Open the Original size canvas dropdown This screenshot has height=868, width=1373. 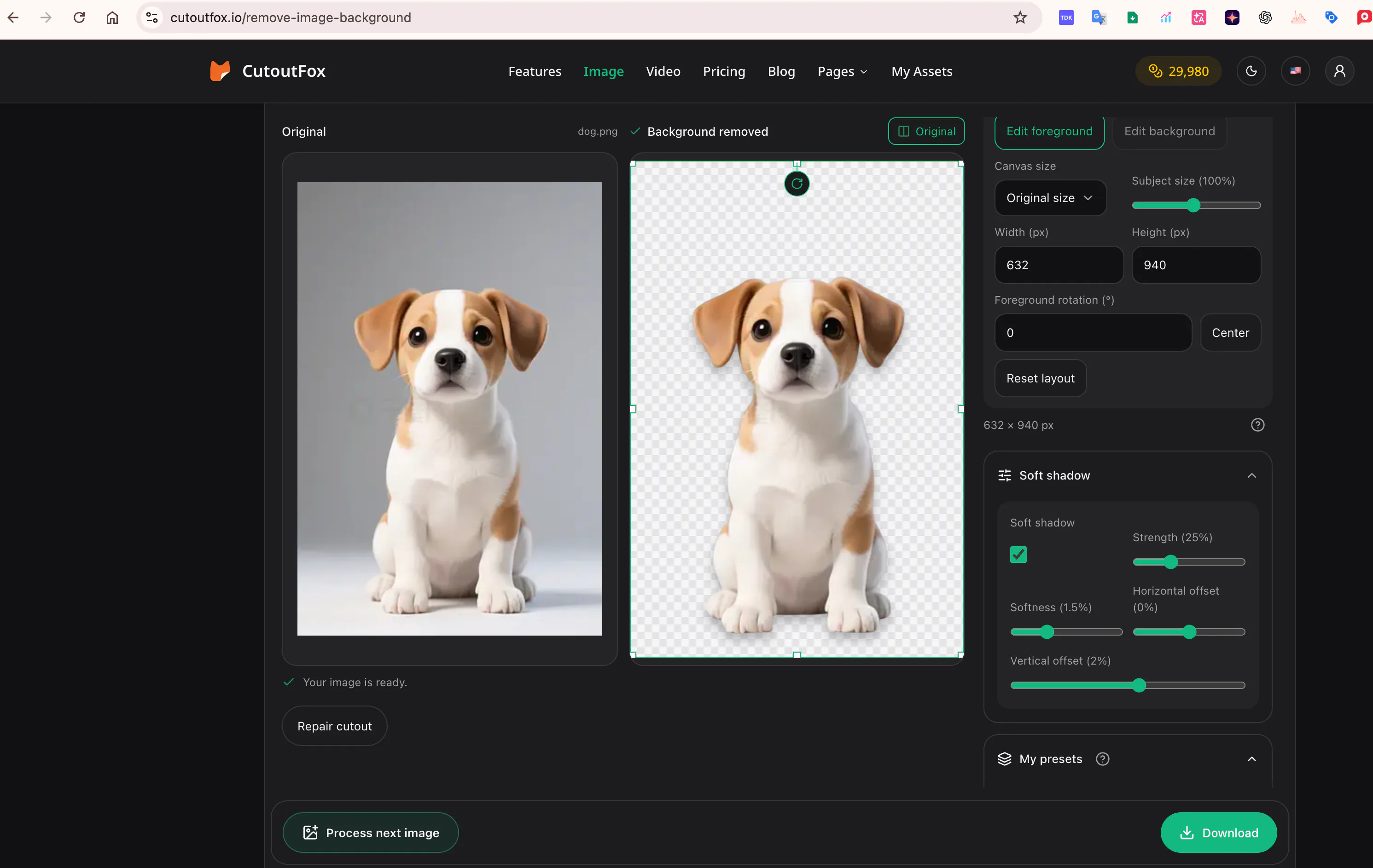(x=1050, y=198)
